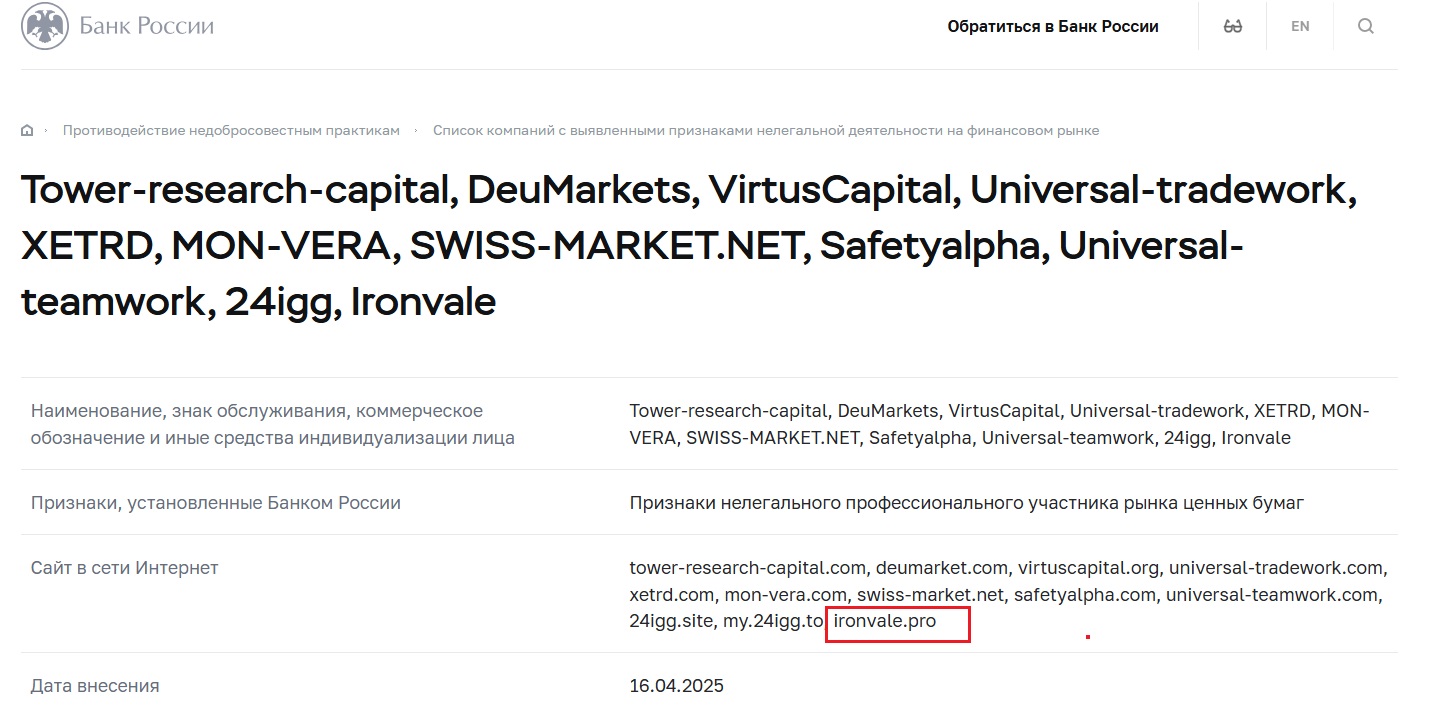Click the 'tower-research-capital.com' site address
This screenshot has width=1449, height=711.
pyautogui.click(x=747, y=568)
